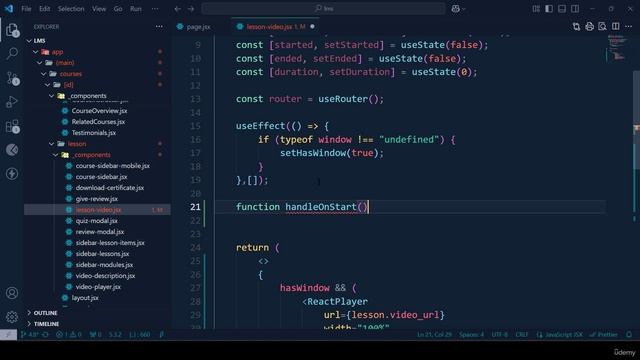Click Ln 21, Col 29 cursor position

pyautogui.click(x=434, y=335)
